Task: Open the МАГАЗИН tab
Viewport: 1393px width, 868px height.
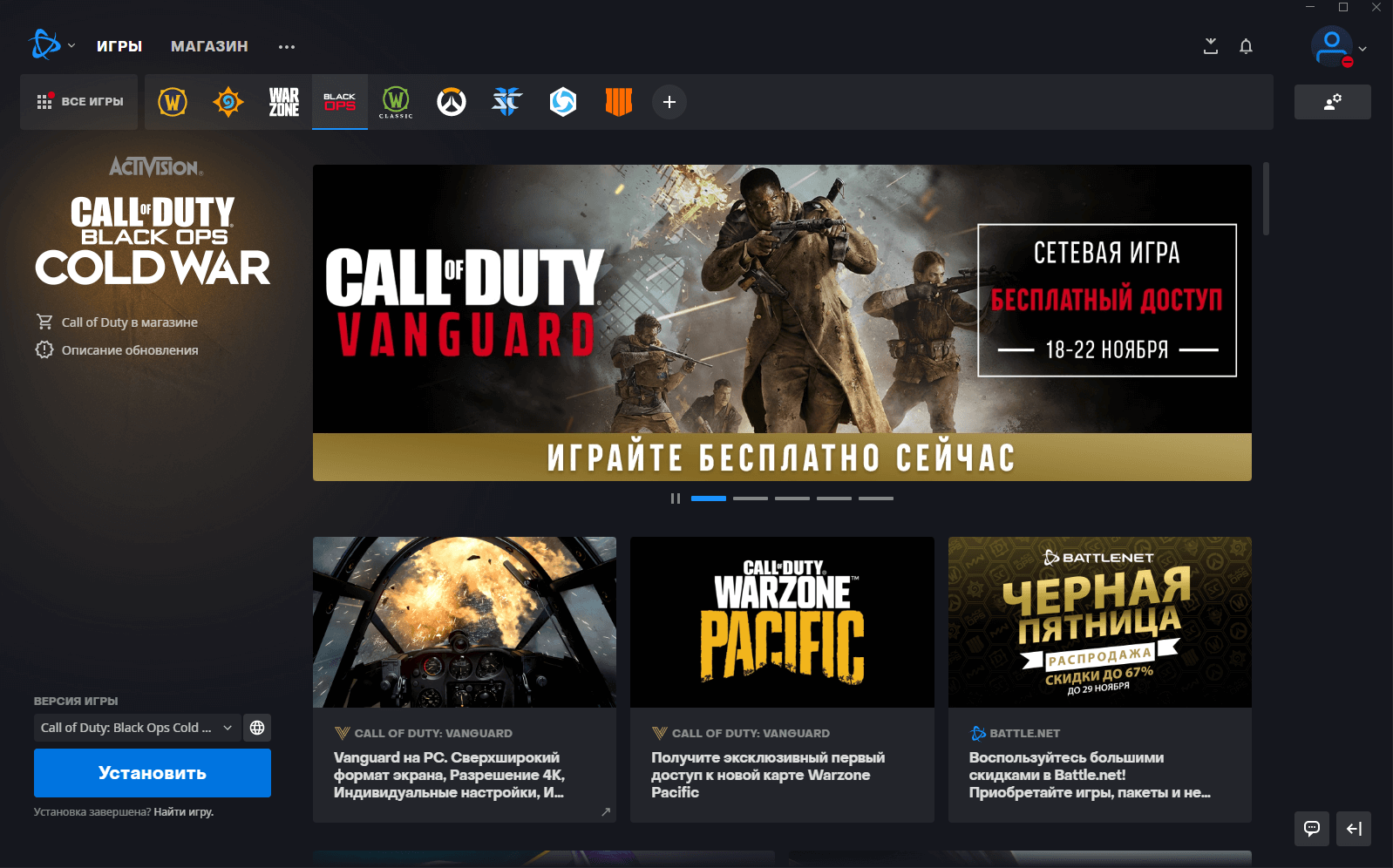Action: coord(209,46)
